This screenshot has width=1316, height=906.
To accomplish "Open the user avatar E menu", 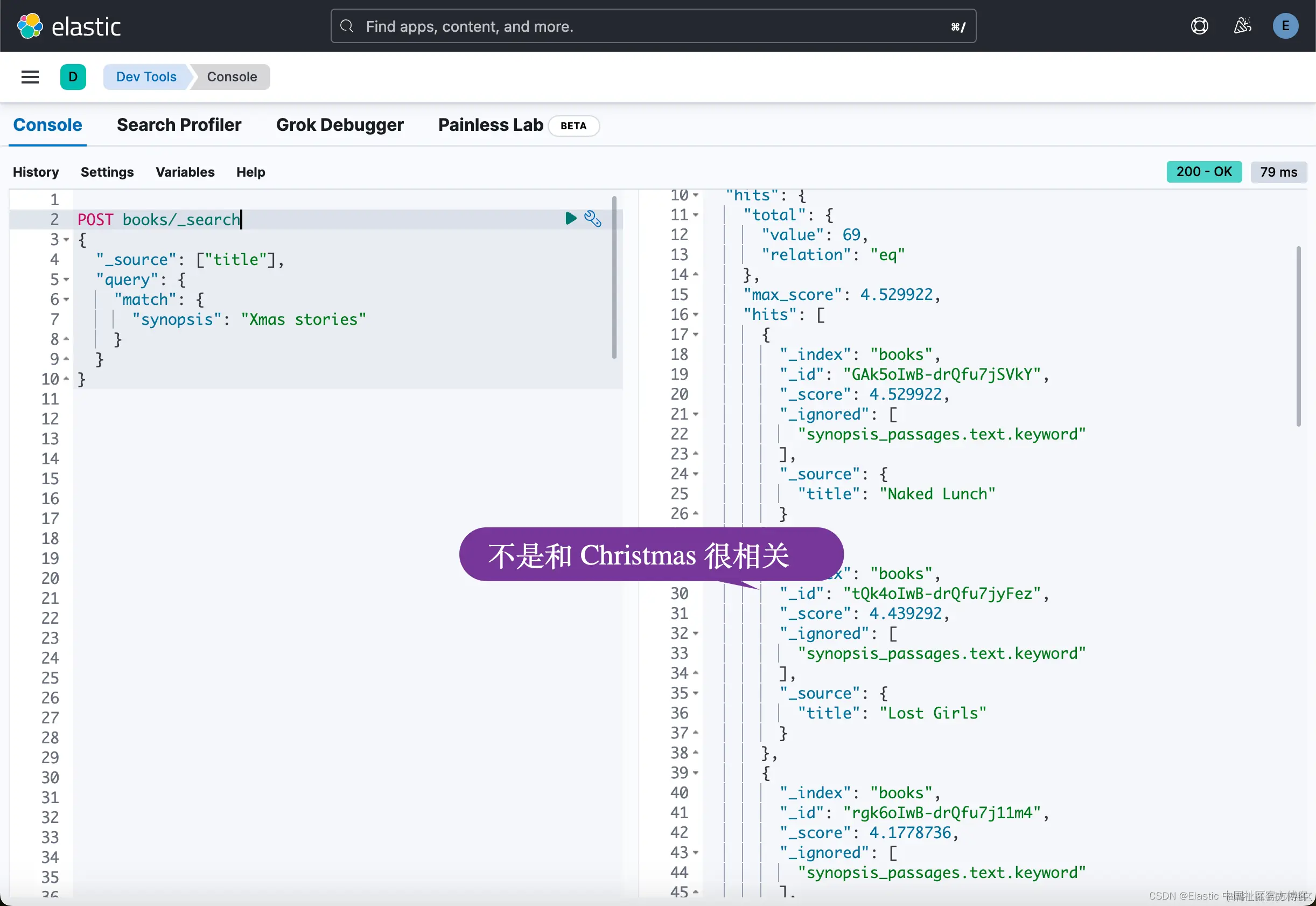I will [x=1285, y=26].
